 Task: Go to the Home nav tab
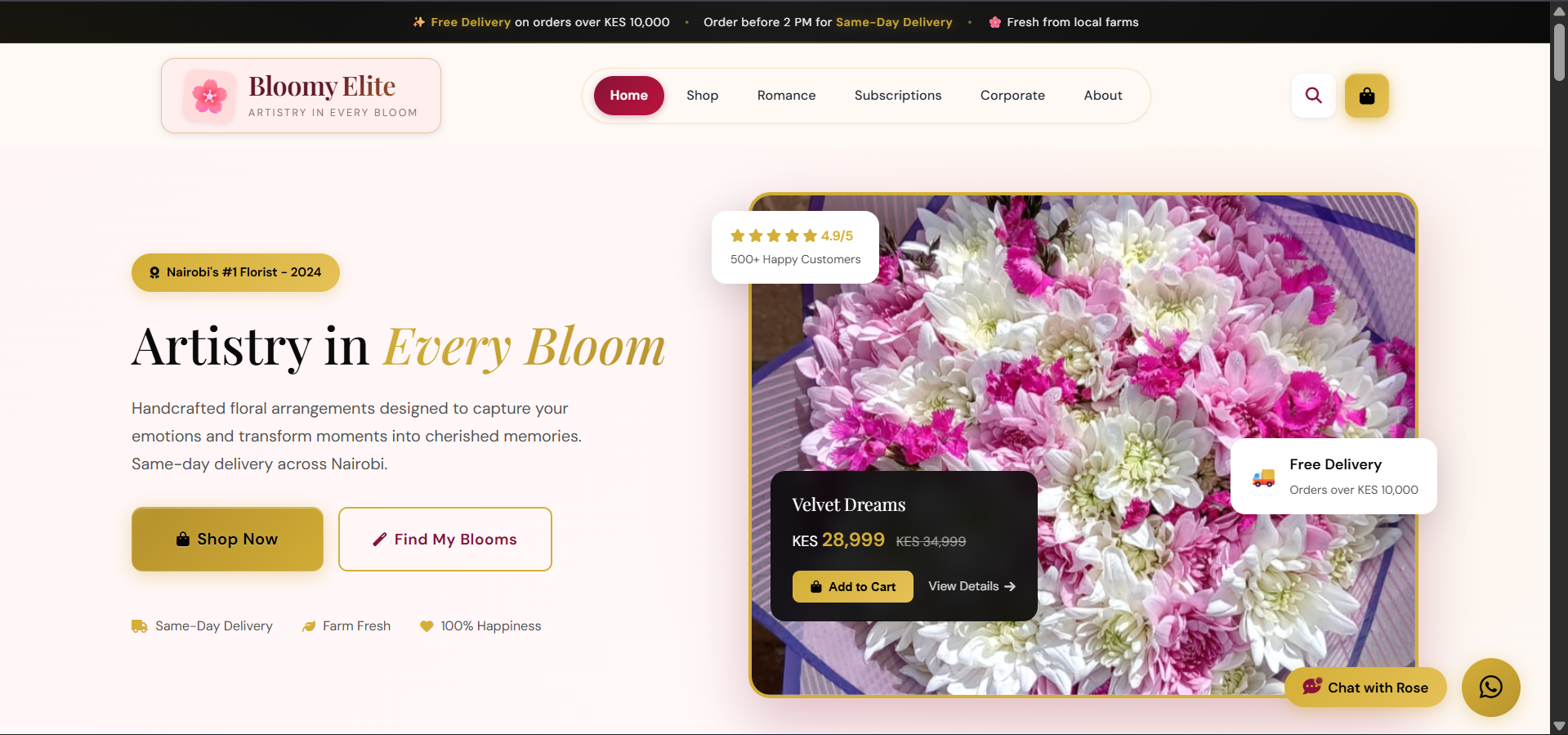tap(628, 96)
